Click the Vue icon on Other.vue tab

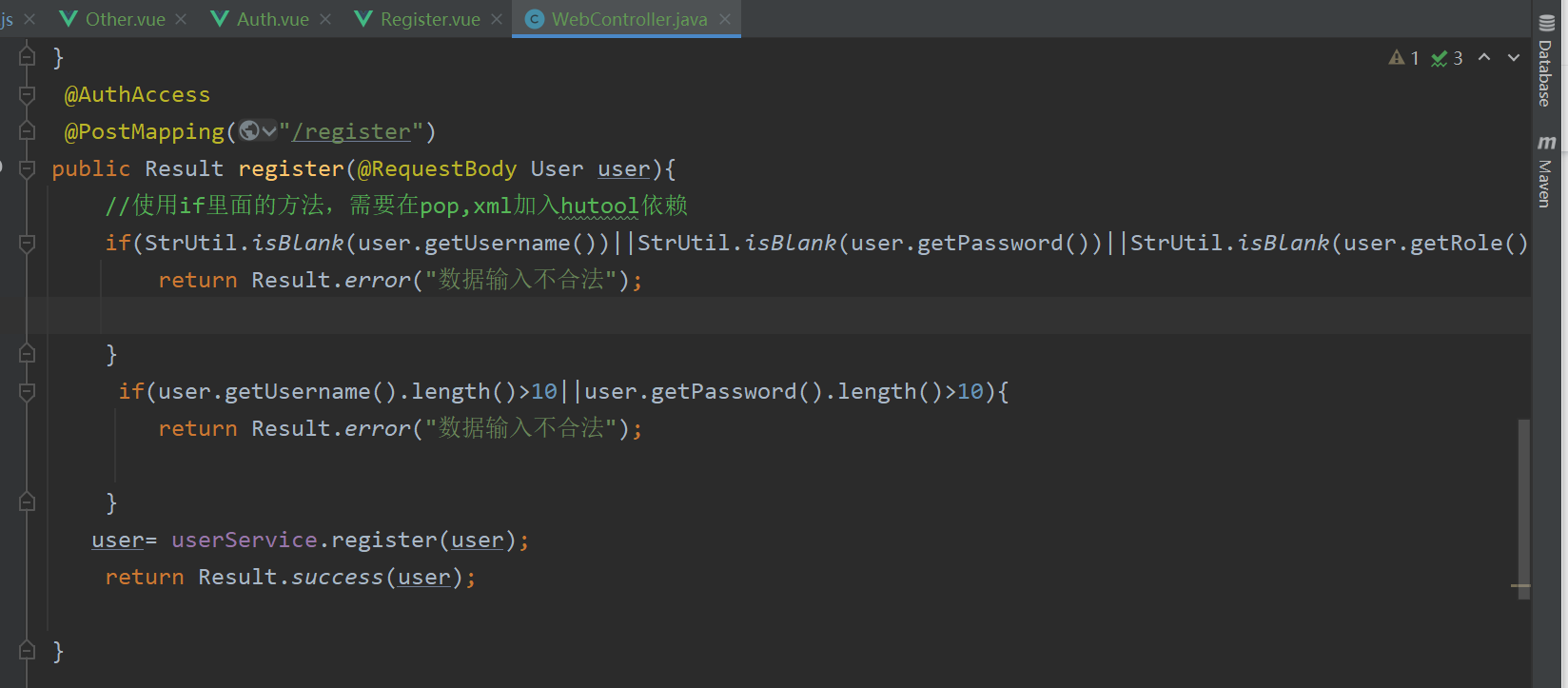[x=69, y=19]
